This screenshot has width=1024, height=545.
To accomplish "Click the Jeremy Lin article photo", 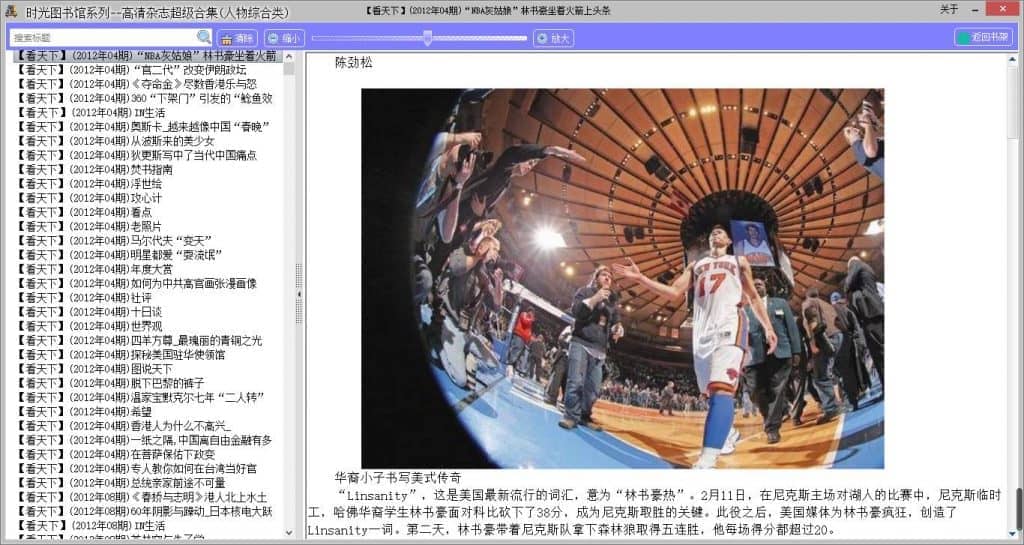I will pos(622,278).
